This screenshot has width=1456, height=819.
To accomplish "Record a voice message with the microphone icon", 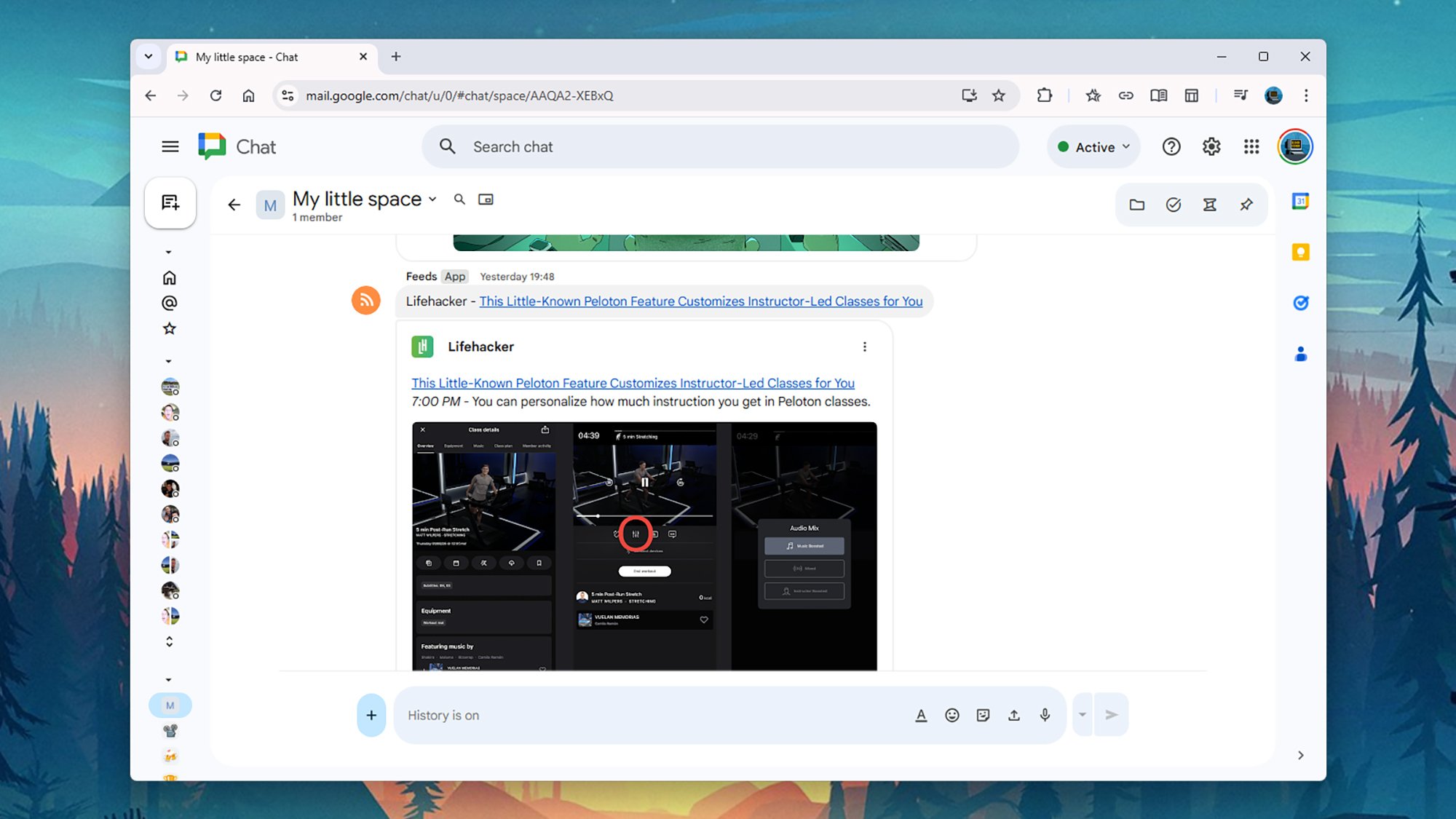I will tap(1045, 715).
